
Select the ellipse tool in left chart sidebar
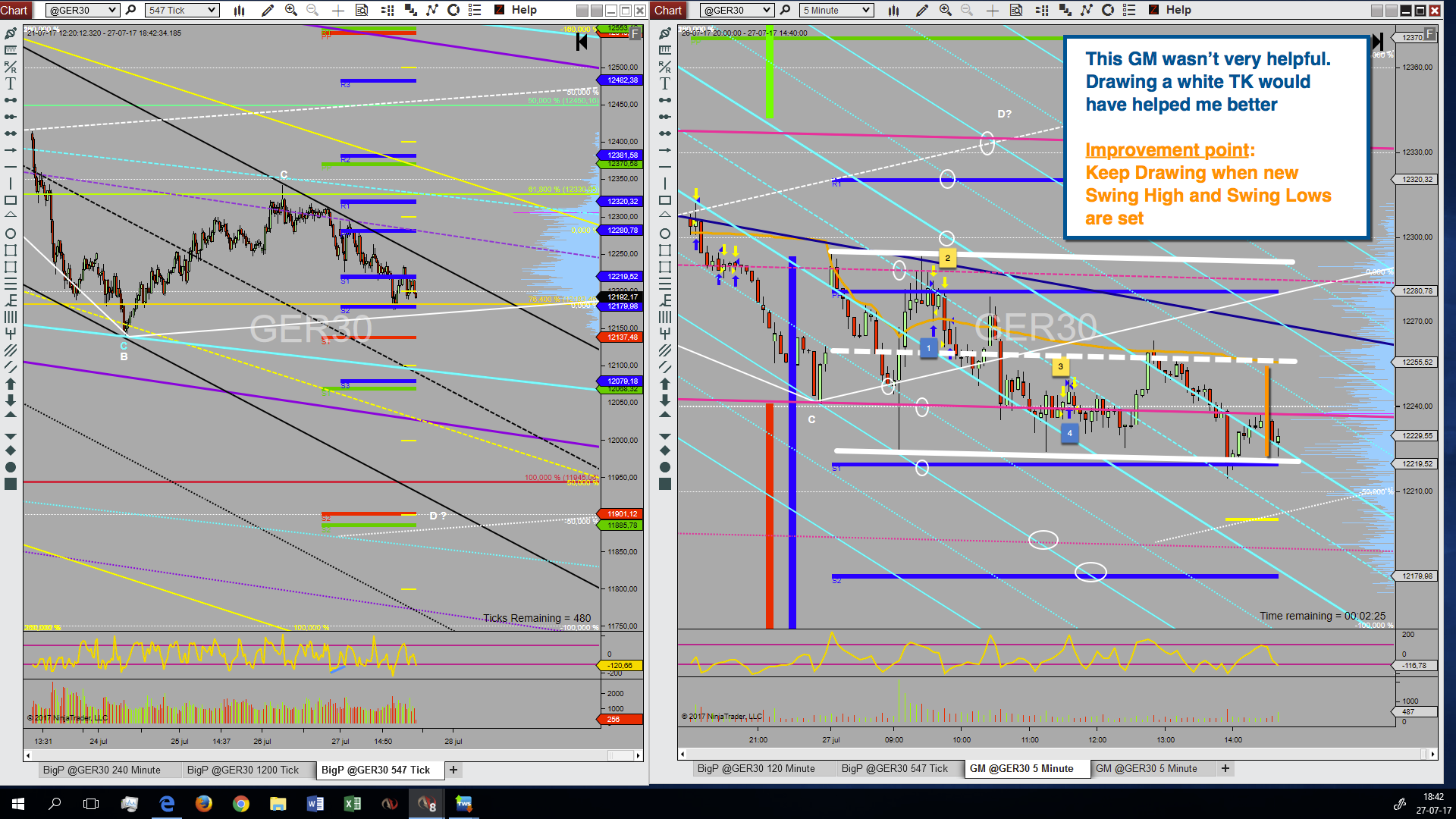tap(11, 234)
